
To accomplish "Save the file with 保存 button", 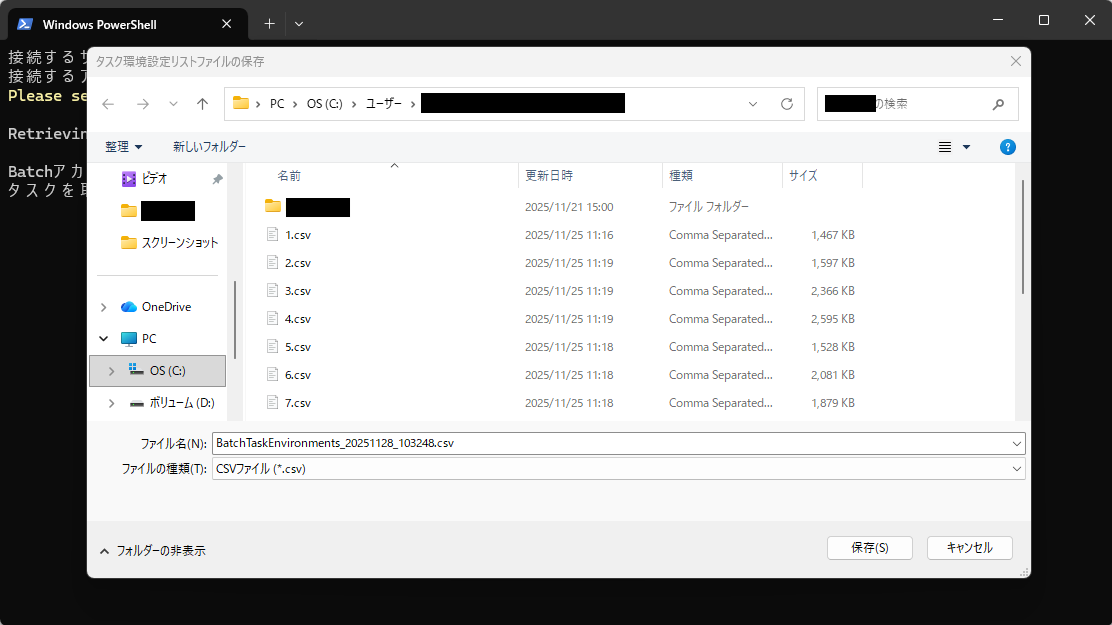I will point(869,547).
